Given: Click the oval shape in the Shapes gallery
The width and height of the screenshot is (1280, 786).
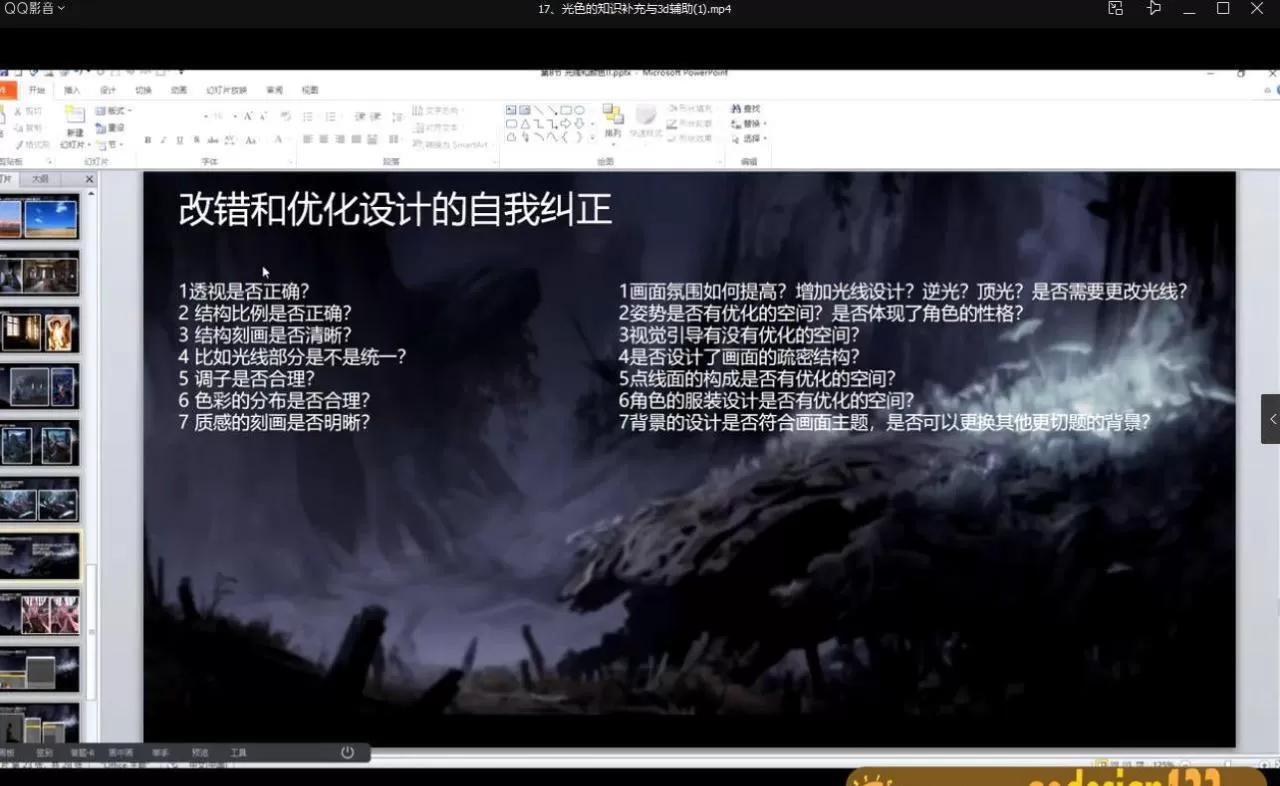Looking at the screenshot, I should point(580,111).
